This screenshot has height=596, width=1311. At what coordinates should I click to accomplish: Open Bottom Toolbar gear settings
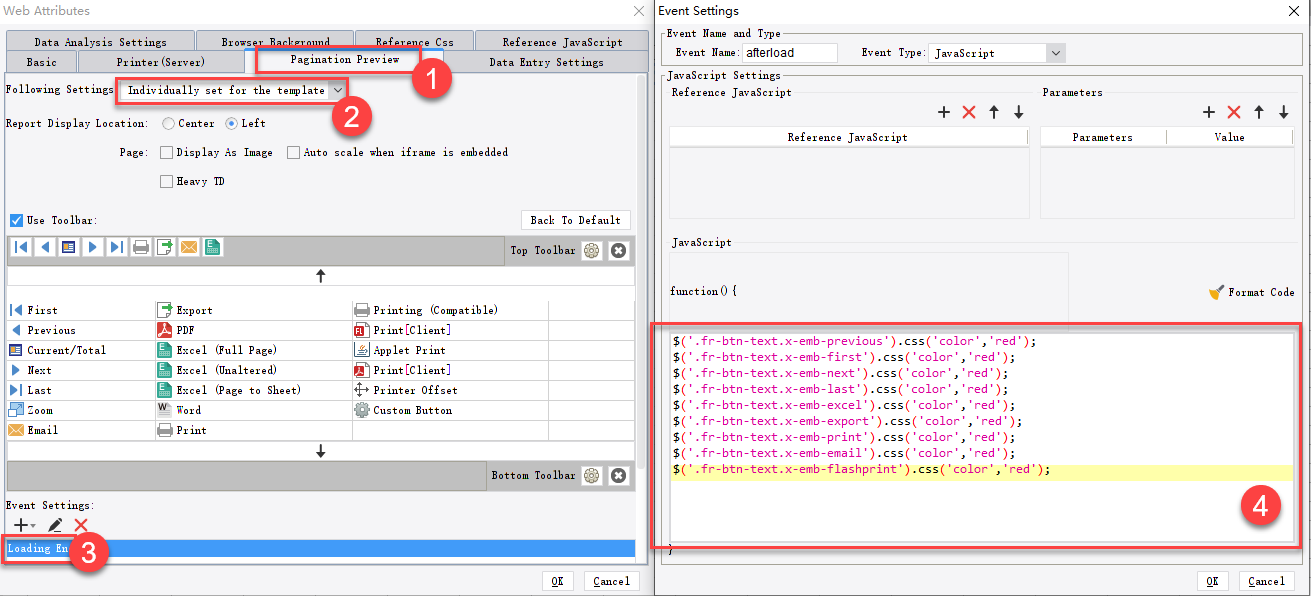coord(593,475)
